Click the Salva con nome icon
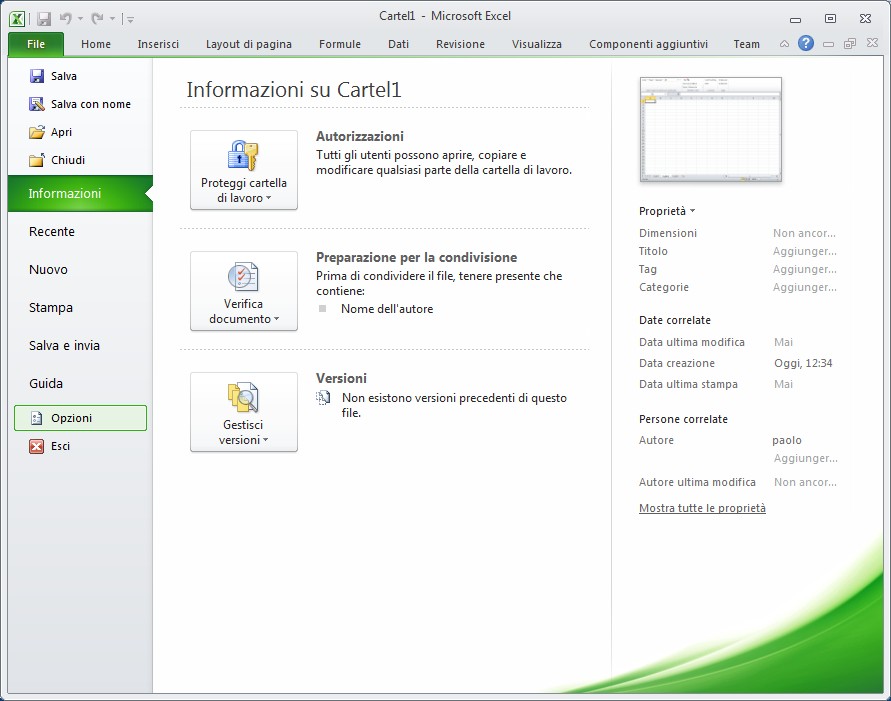Screen dimensions: 891x701 [x=37, y=104]
